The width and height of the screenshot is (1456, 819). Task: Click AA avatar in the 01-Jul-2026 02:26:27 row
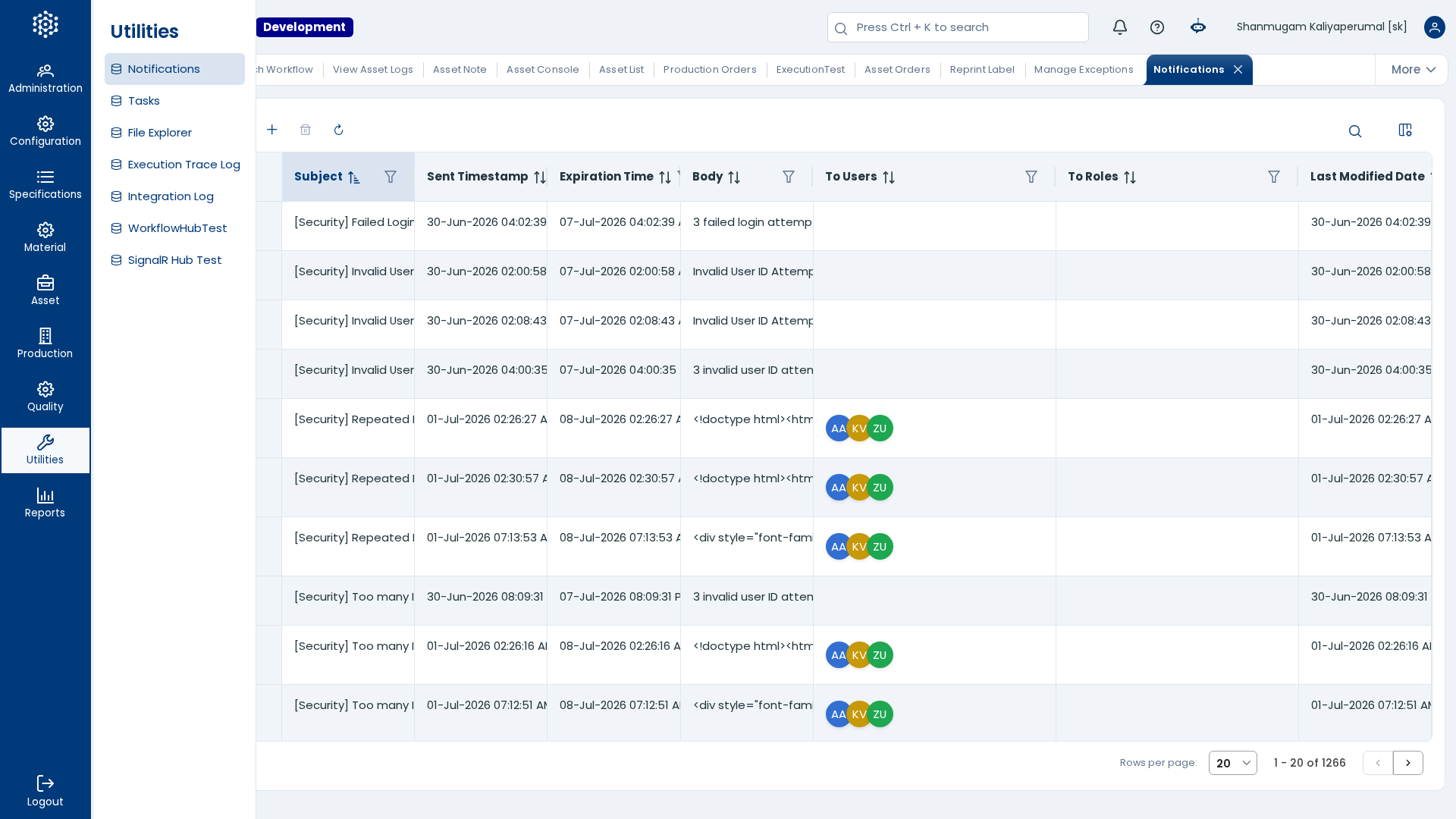(839, 428)
